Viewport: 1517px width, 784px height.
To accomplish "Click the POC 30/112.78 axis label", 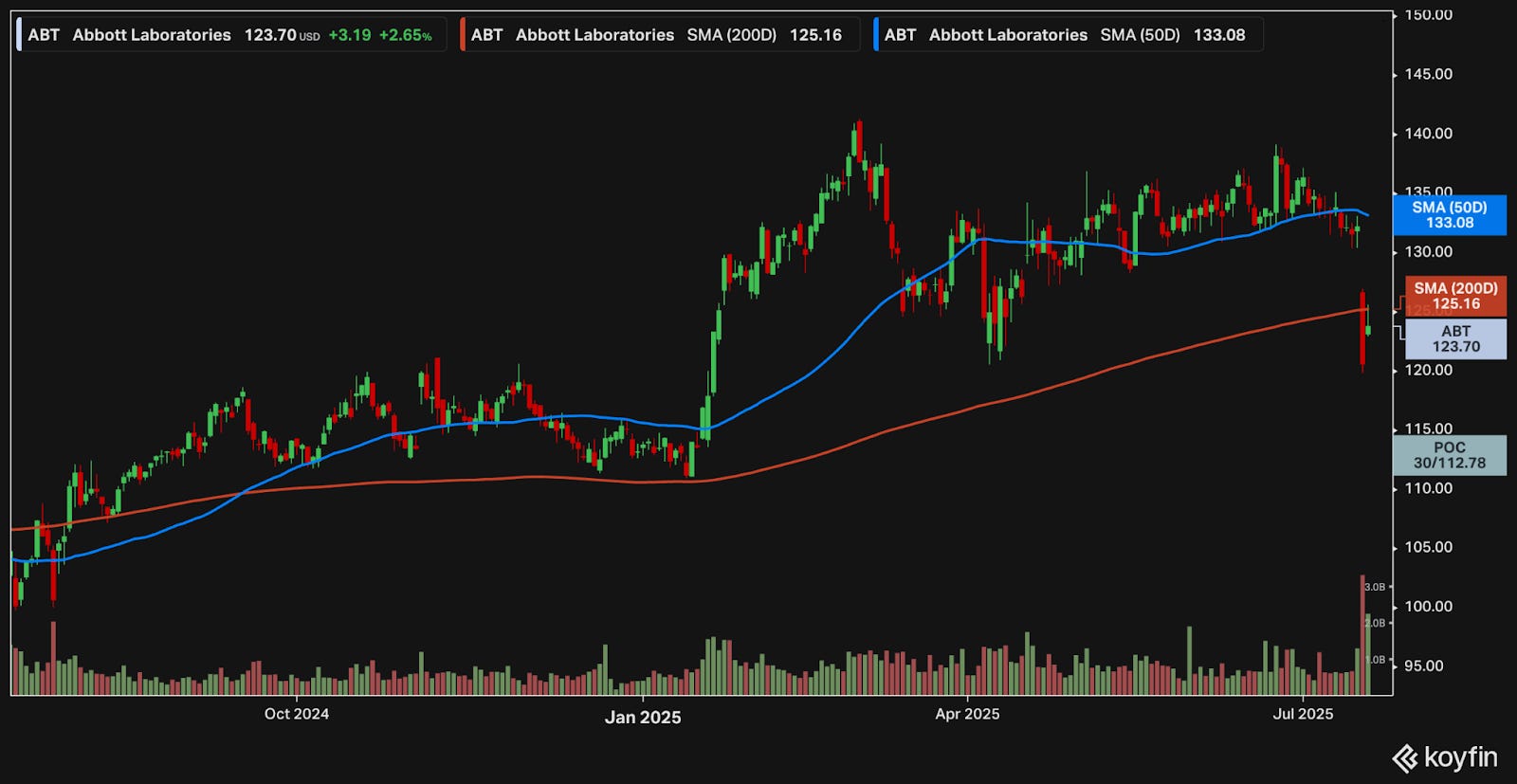I will tap(1449, 455).
